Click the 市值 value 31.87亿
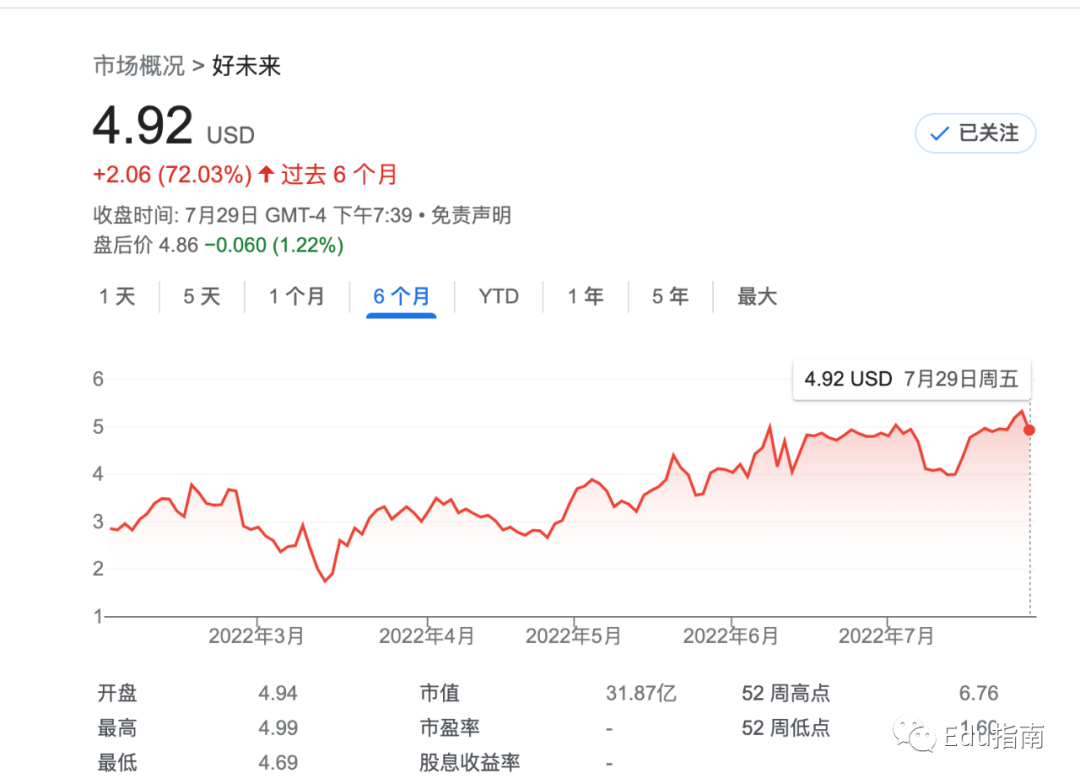This screenshot has width=1080, height=784. pos(641,693)
